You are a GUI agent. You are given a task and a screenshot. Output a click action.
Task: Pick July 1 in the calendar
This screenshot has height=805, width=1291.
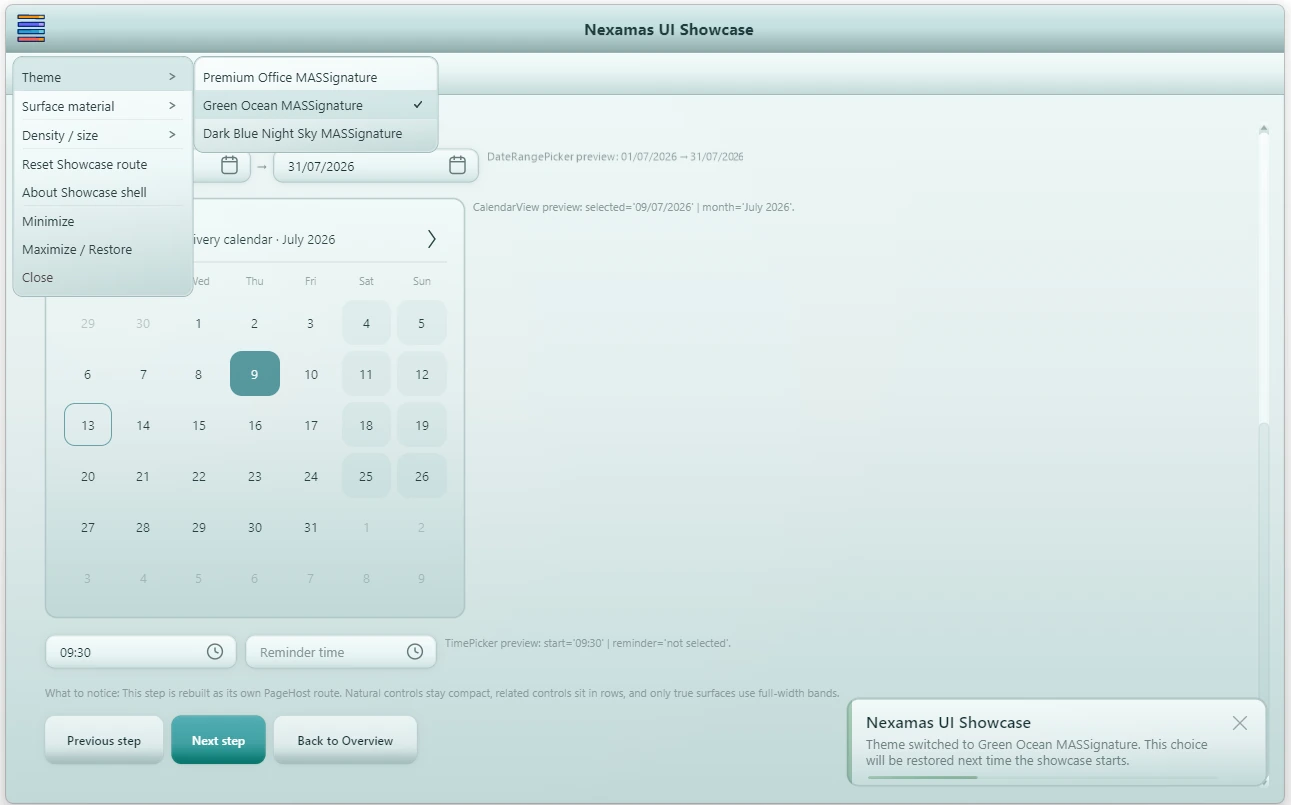[x=199, y=323]
